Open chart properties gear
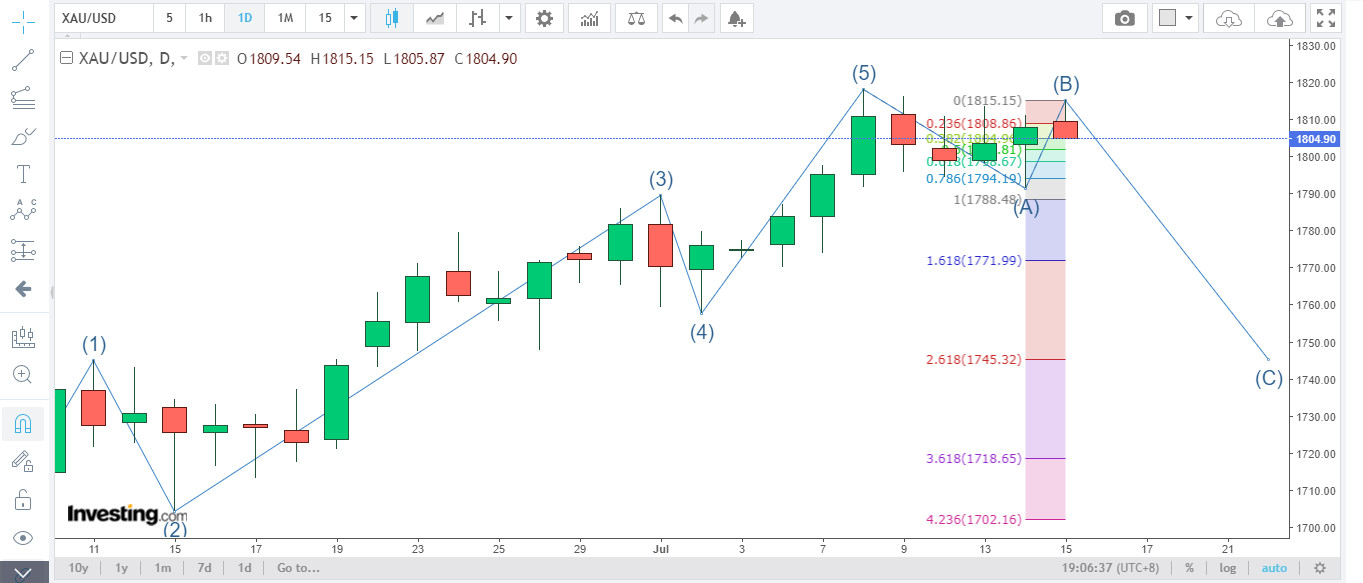Image resolution: width=1363 pixels, height=583 pixels. 543,18
